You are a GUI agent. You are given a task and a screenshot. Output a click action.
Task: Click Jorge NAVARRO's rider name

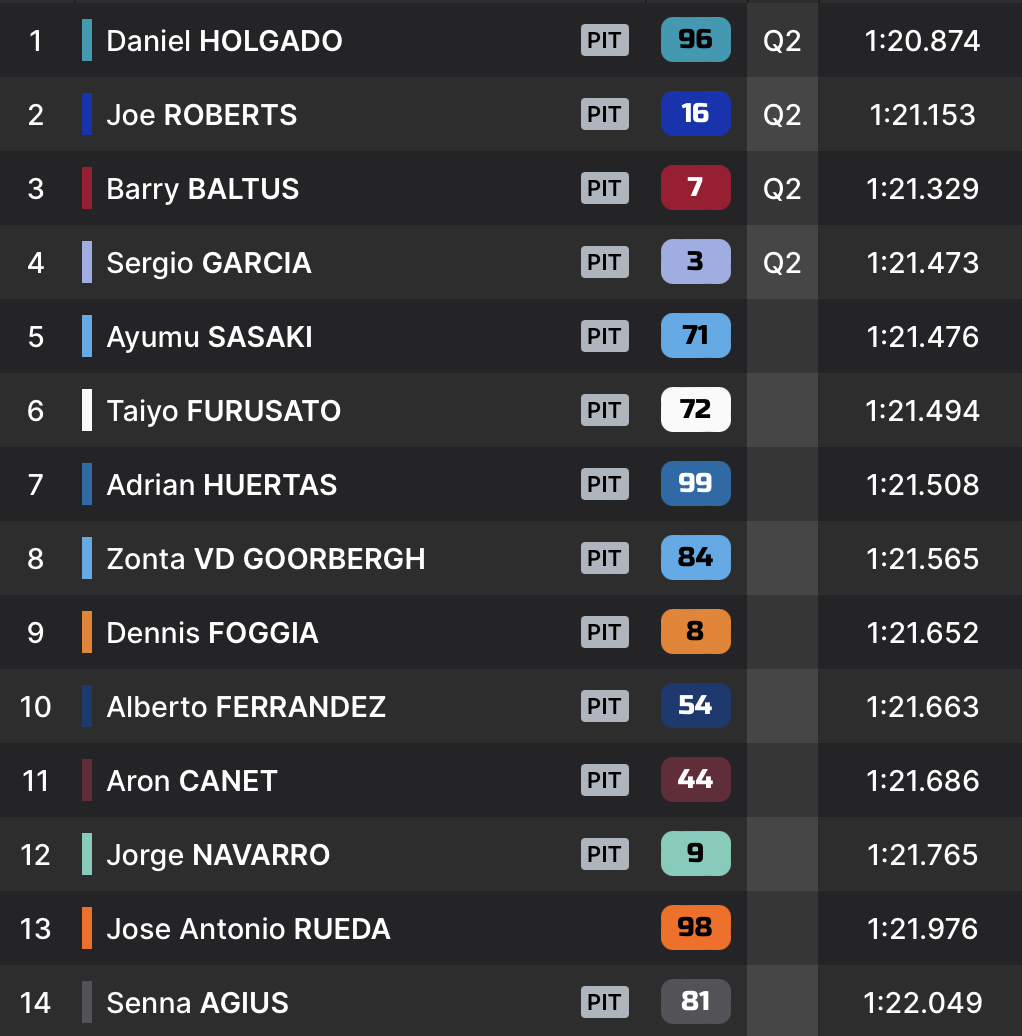[x=218, y=855]
